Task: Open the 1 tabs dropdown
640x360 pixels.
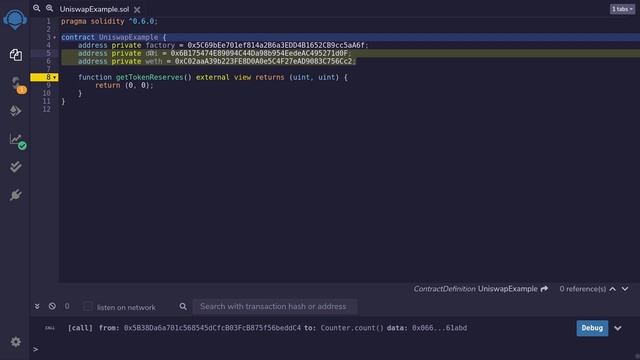Action: coord(622,9)
